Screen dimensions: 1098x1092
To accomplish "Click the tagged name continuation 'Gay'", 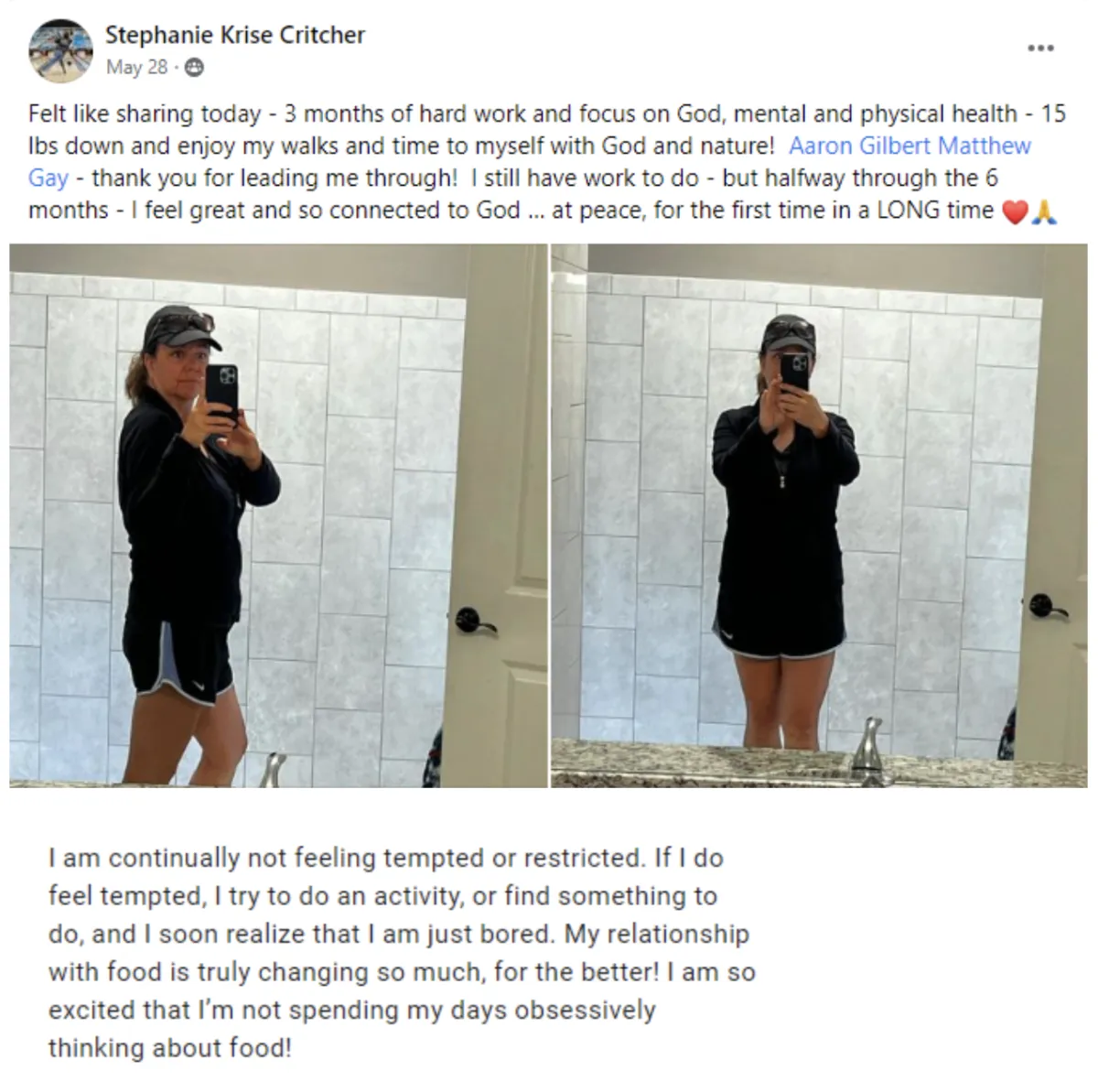I will tap(48, 178).
